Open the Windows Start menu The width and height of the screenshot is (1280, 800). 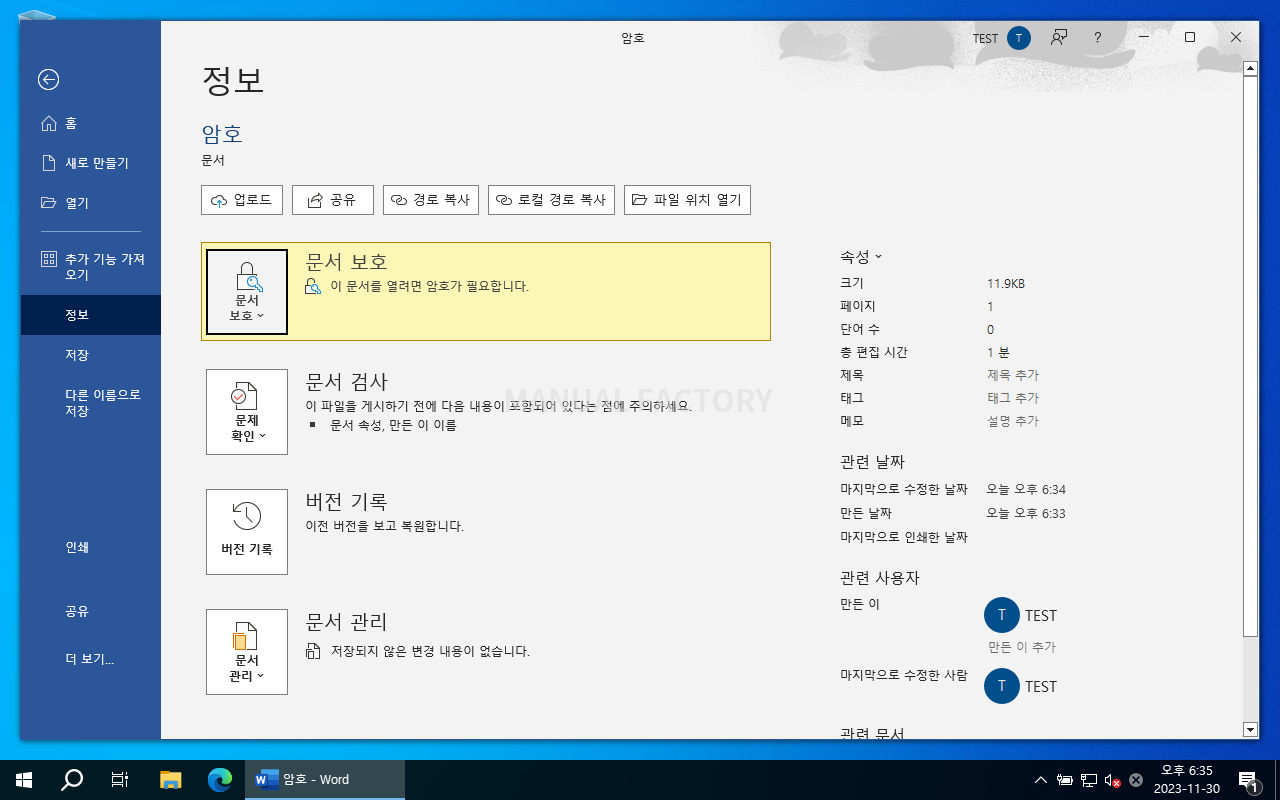point(24,780)
